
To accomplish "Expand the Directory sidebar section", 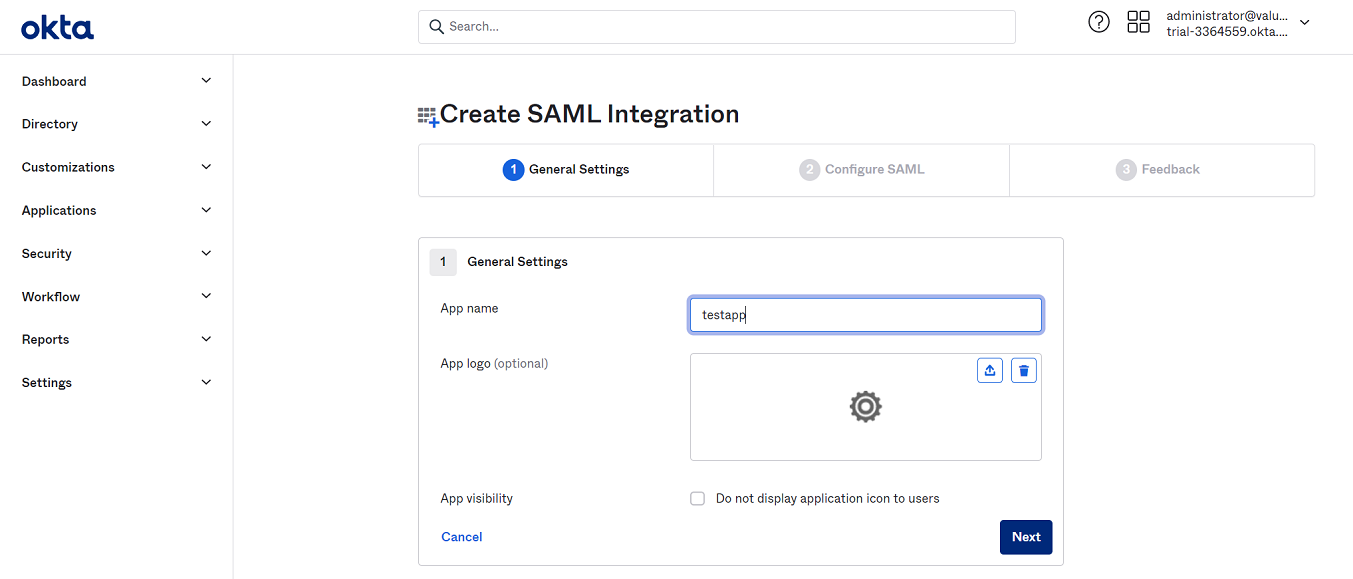I will coord(117,124).
